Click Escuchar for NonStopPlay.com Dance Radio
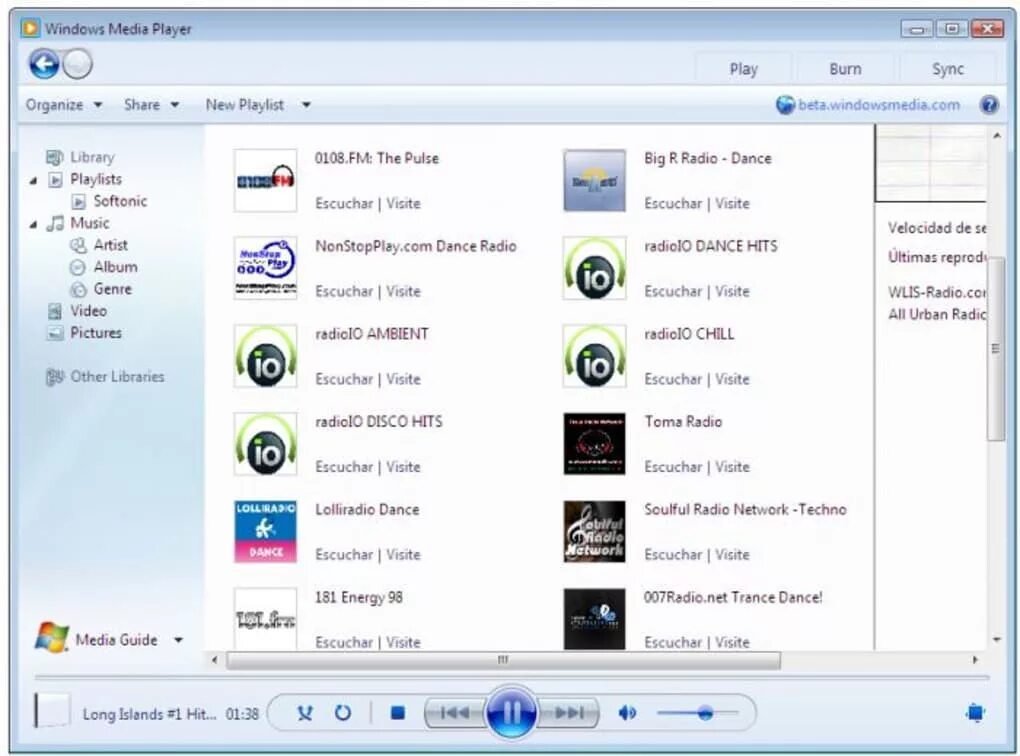The image size is (1020, 756). (x=344, y=291)
